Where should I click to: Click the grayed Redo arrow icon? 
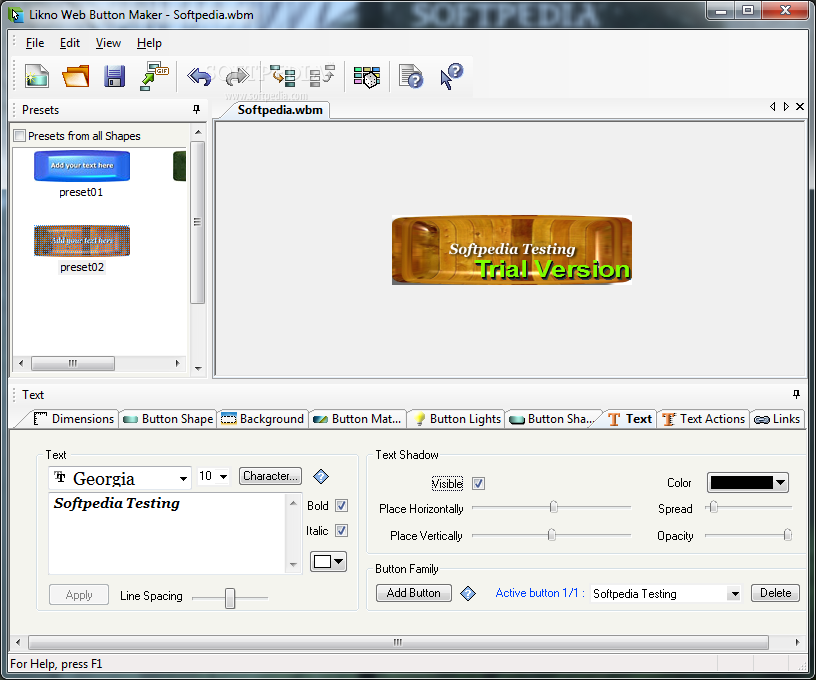(x=238, y=76)
